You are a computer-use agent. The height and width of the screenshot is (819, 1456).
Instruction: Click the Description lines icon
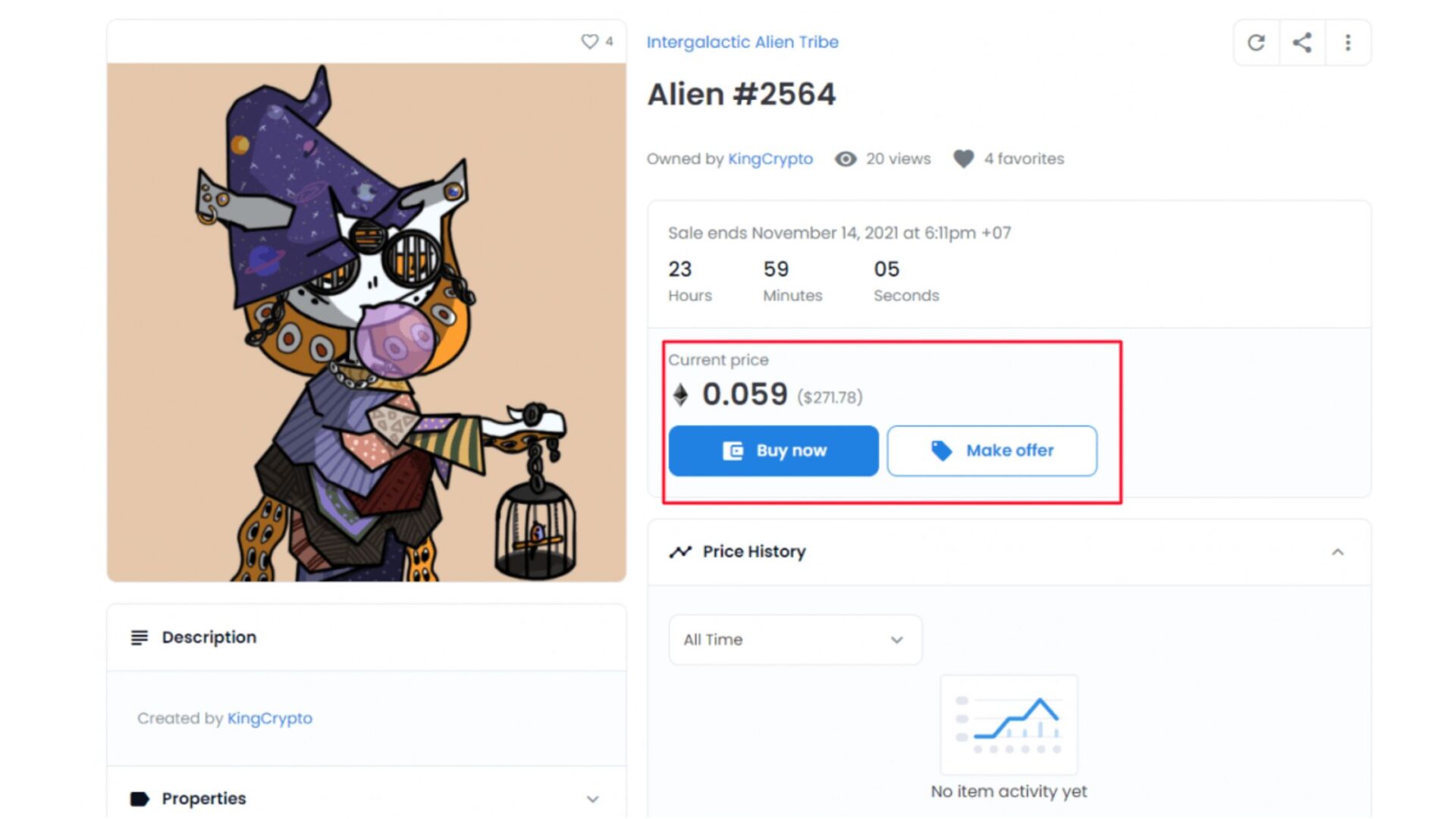(140, 638)
